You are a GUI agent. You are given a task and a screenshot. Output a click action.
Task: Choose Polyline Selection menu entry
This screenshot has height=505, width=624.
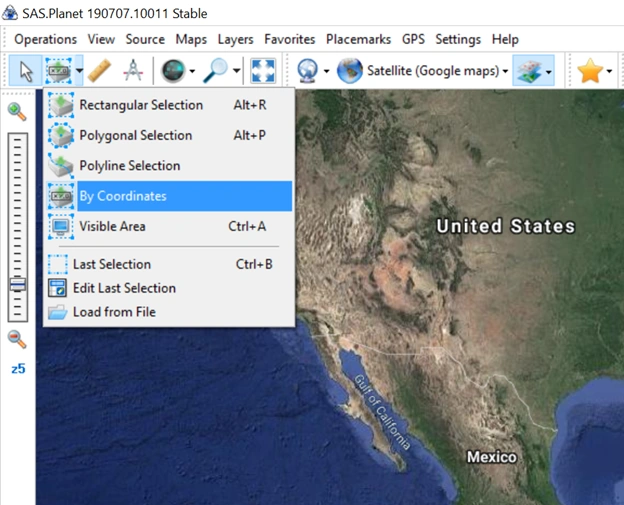click(x=169, y=166)
